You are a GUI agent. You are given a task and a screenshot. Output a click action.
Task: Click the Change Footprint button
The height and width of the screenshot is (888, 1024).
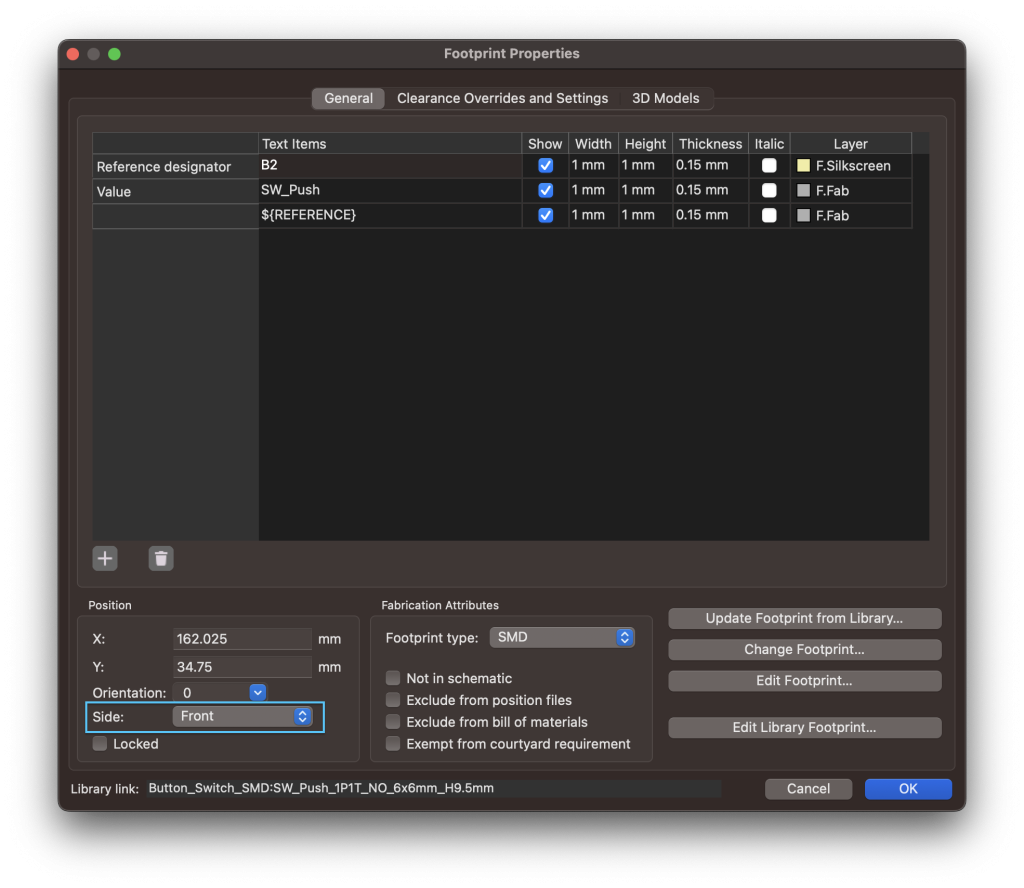coord(805,650)
